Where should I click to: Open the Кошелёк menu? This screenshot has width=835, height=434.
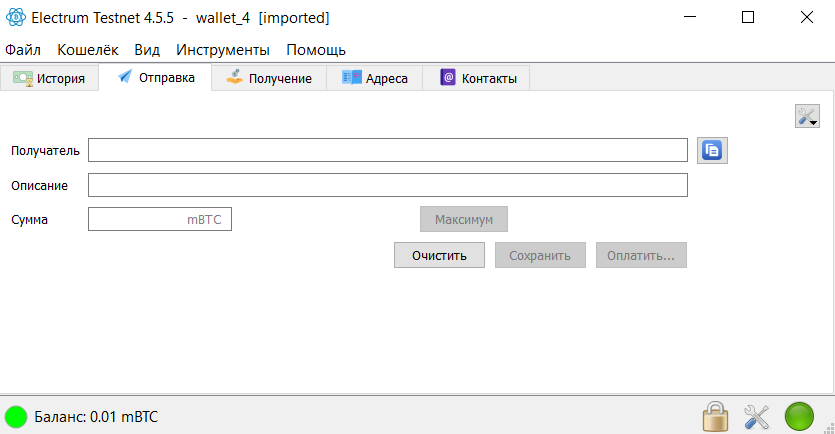coord(88,50)
